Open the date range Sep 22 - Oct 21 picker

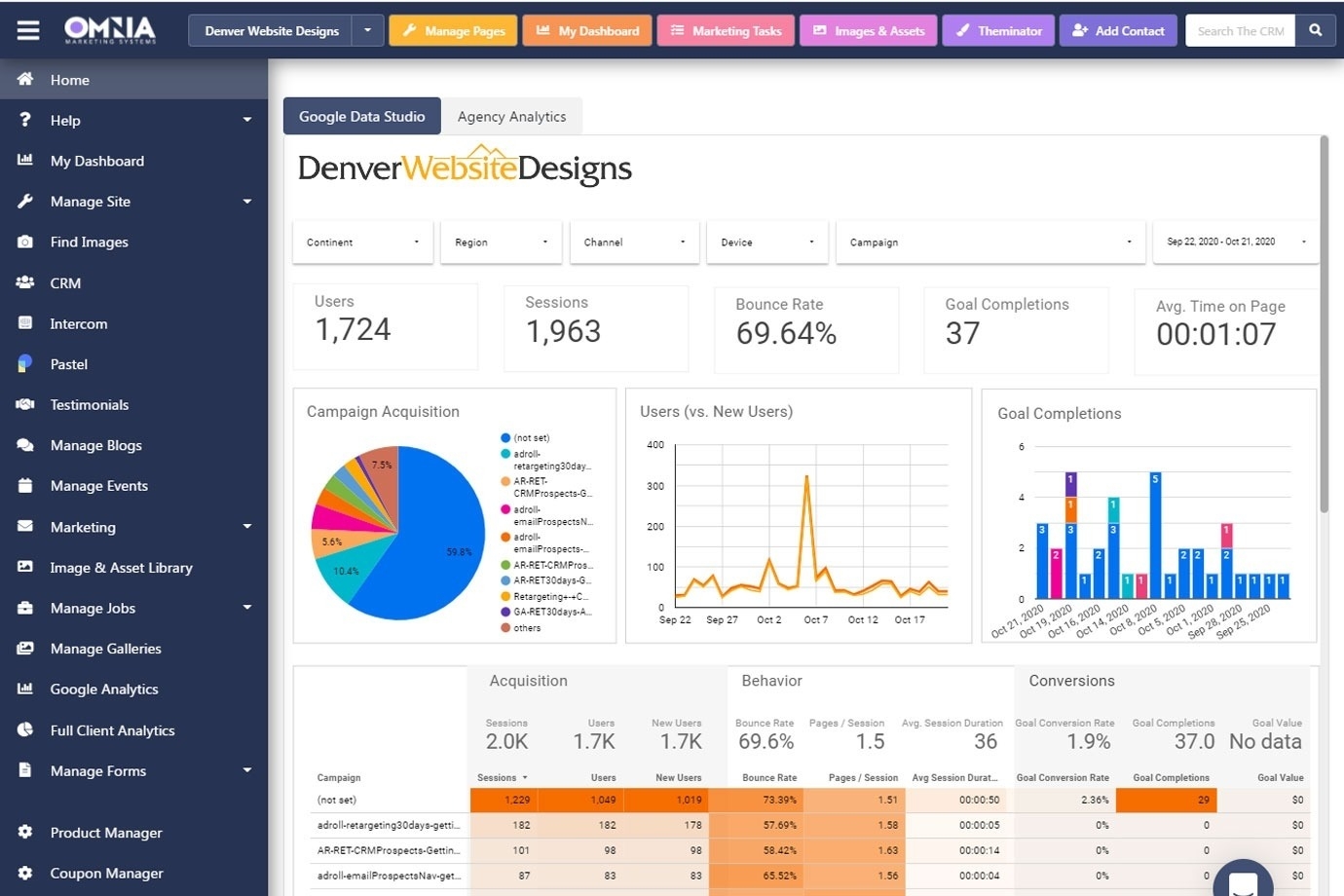coord(1236,242)
